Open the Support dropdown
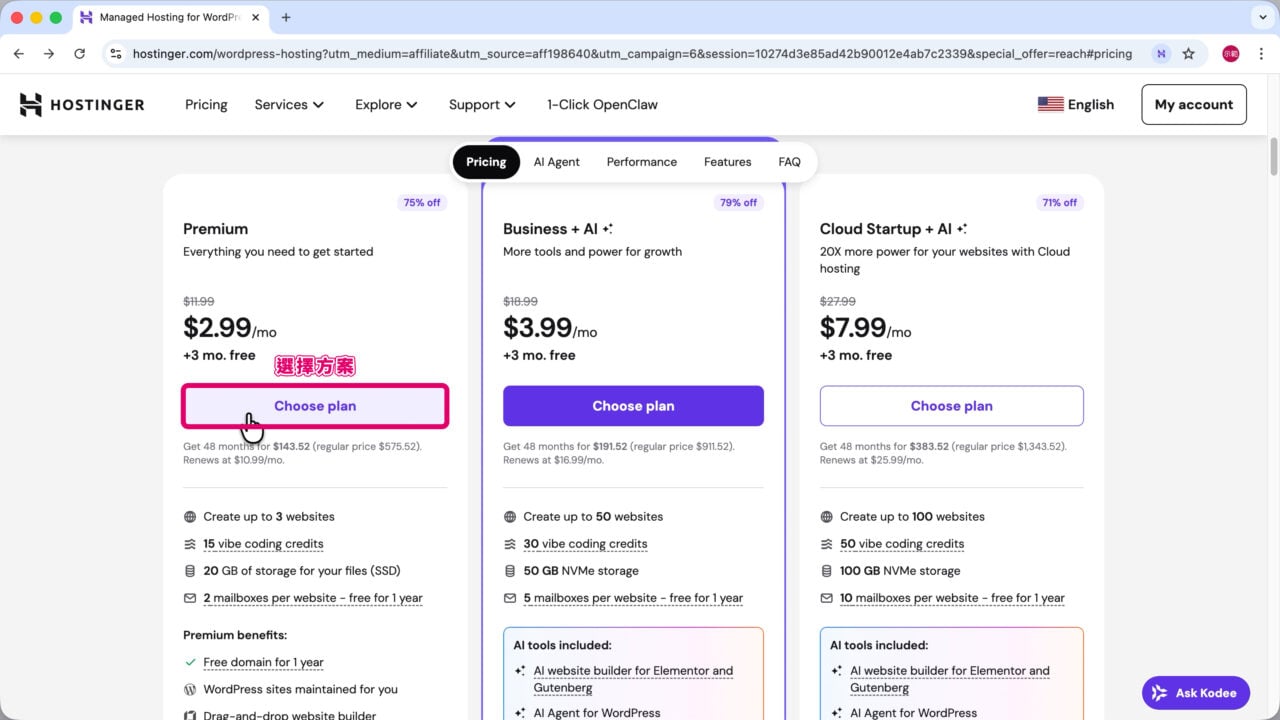The width and height of the screenshot is (1280, 720). point(482,104)
